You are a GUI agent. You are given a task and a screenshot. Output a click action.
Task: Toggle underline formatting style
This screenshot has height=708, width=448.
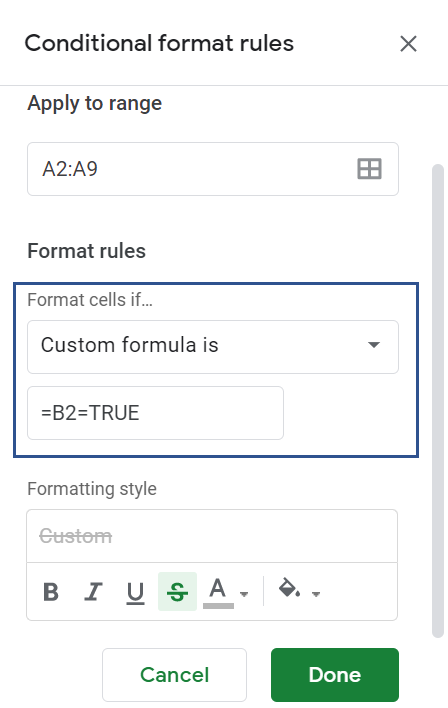pyautogui.click(x=135, y=592)
